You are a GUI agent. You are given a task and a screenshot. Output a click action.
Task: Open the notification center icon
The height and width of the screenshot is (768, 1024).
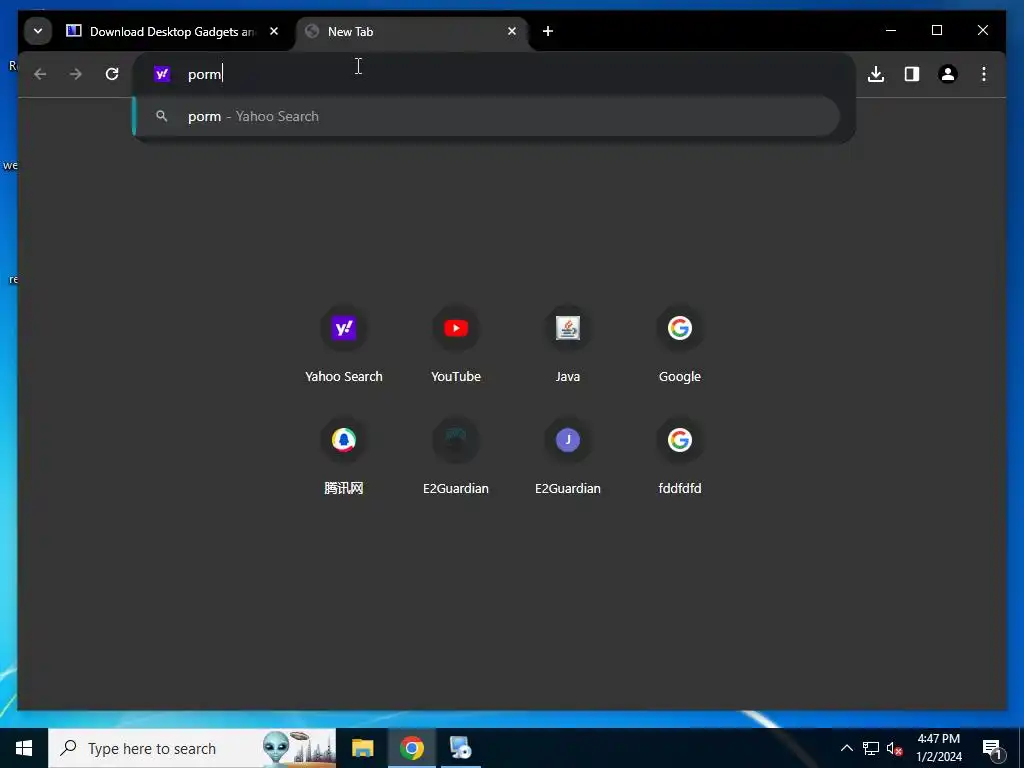[992, 748]
